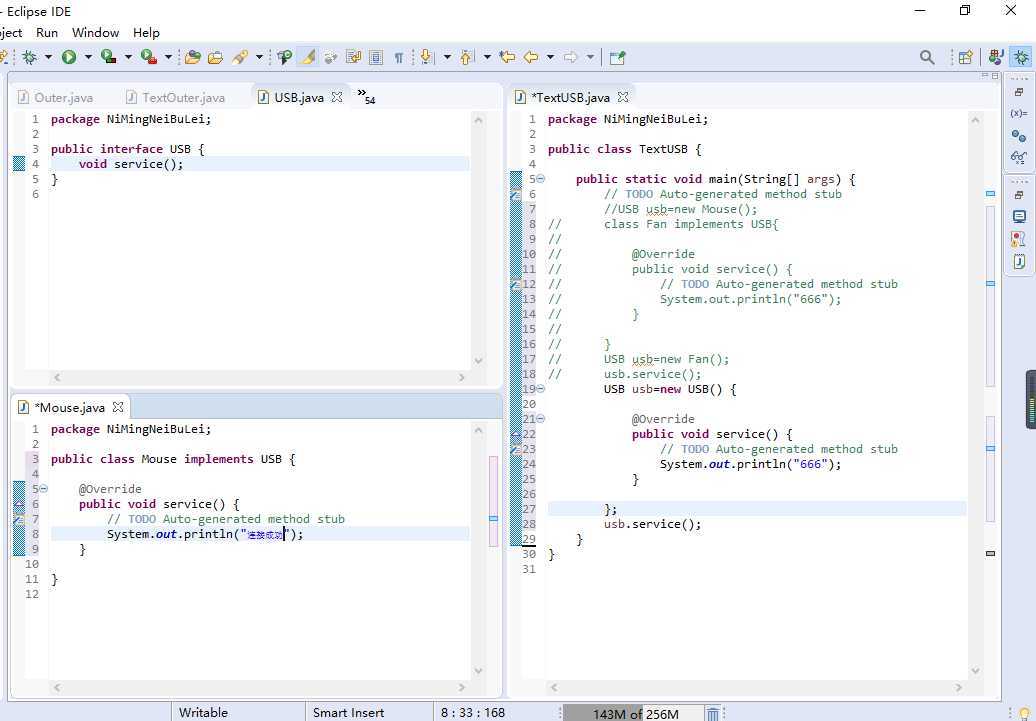Viewport: 1036px width, 721px height.
Task: Click the magnifier Quick Access search icon
Action: pyautogui.click(x=927, y=57)
